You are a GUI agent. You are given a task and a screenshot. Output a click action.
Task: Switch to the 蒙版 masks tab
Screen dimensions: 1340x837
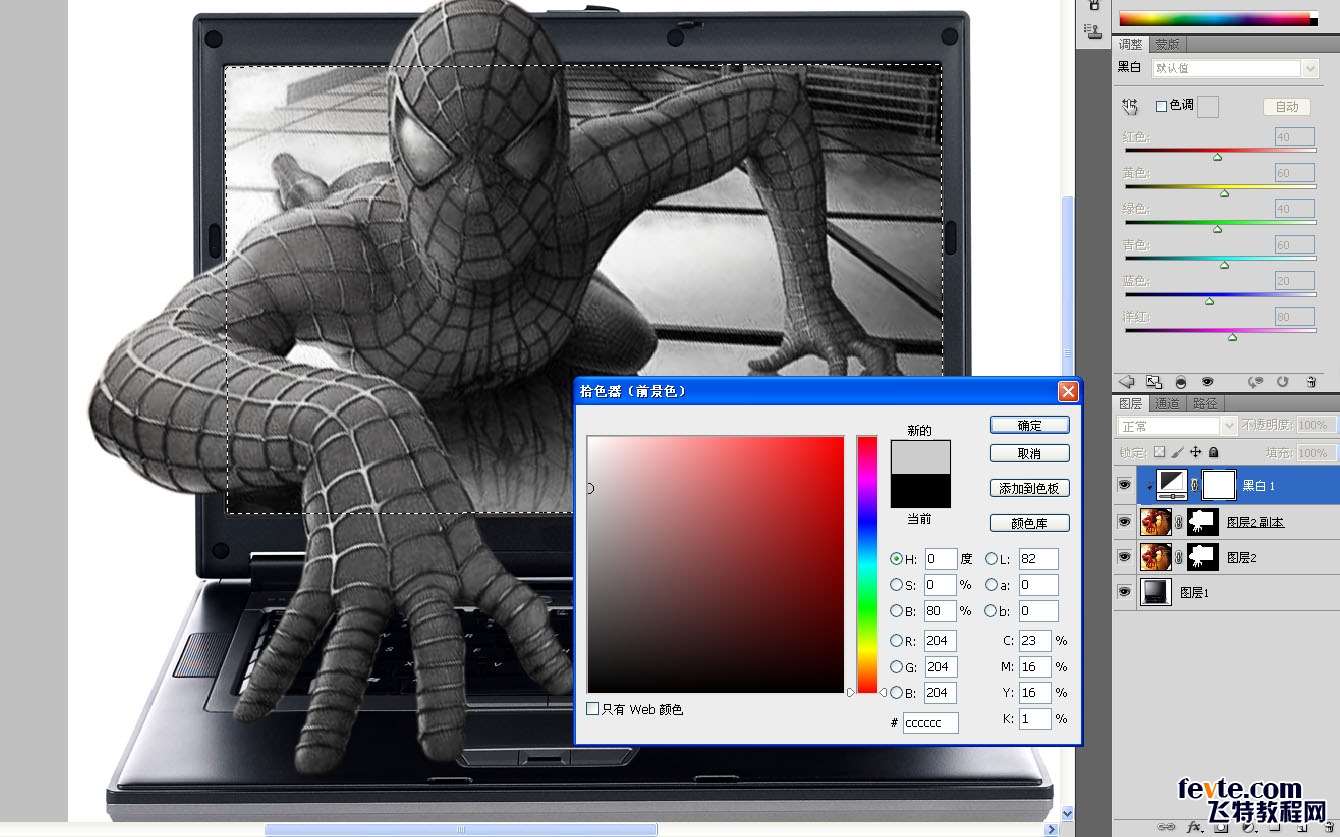tap(1167, 45)
